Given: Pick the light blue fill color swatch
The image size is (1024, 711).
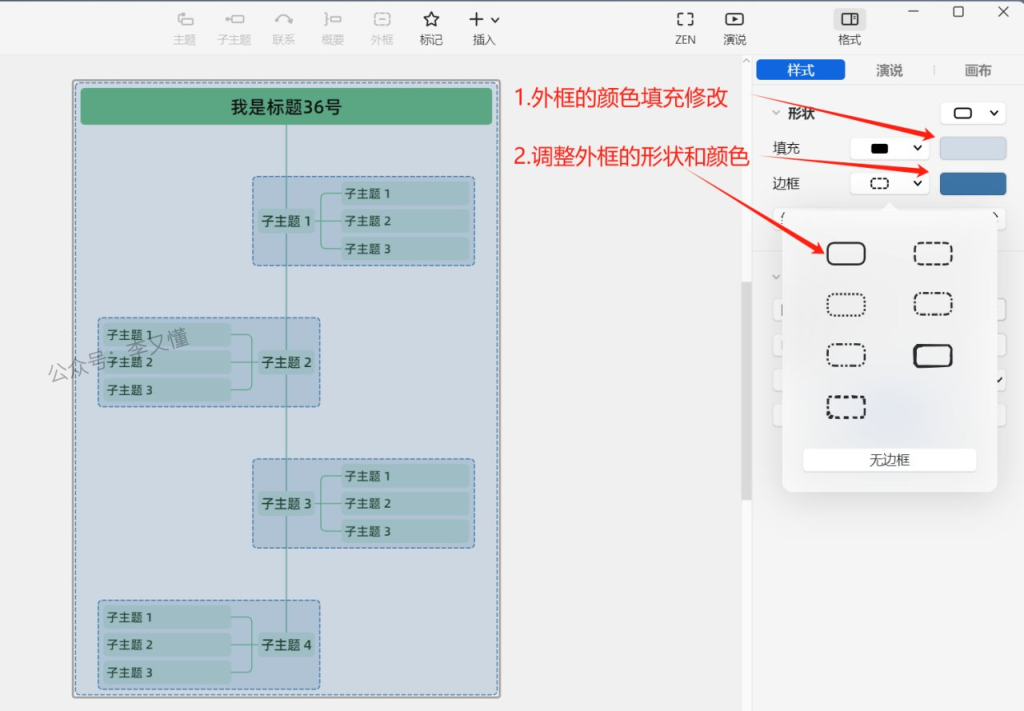Looking at the screenshot, I should pyautogui.click(x=972, y=148).
